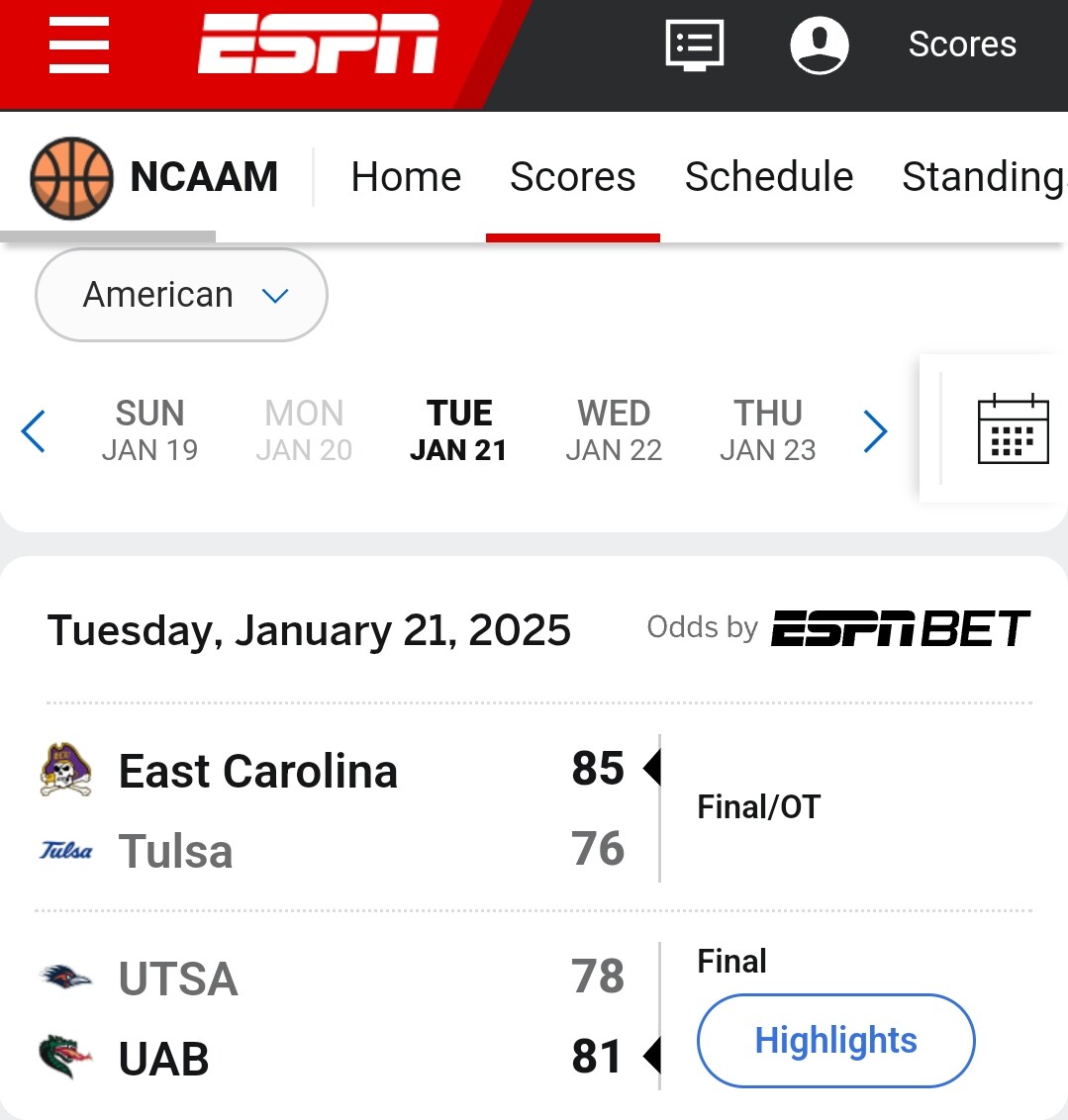Open Scores link in top header
Screen dimensions: 1068x1120
click(x=962, y=45)
